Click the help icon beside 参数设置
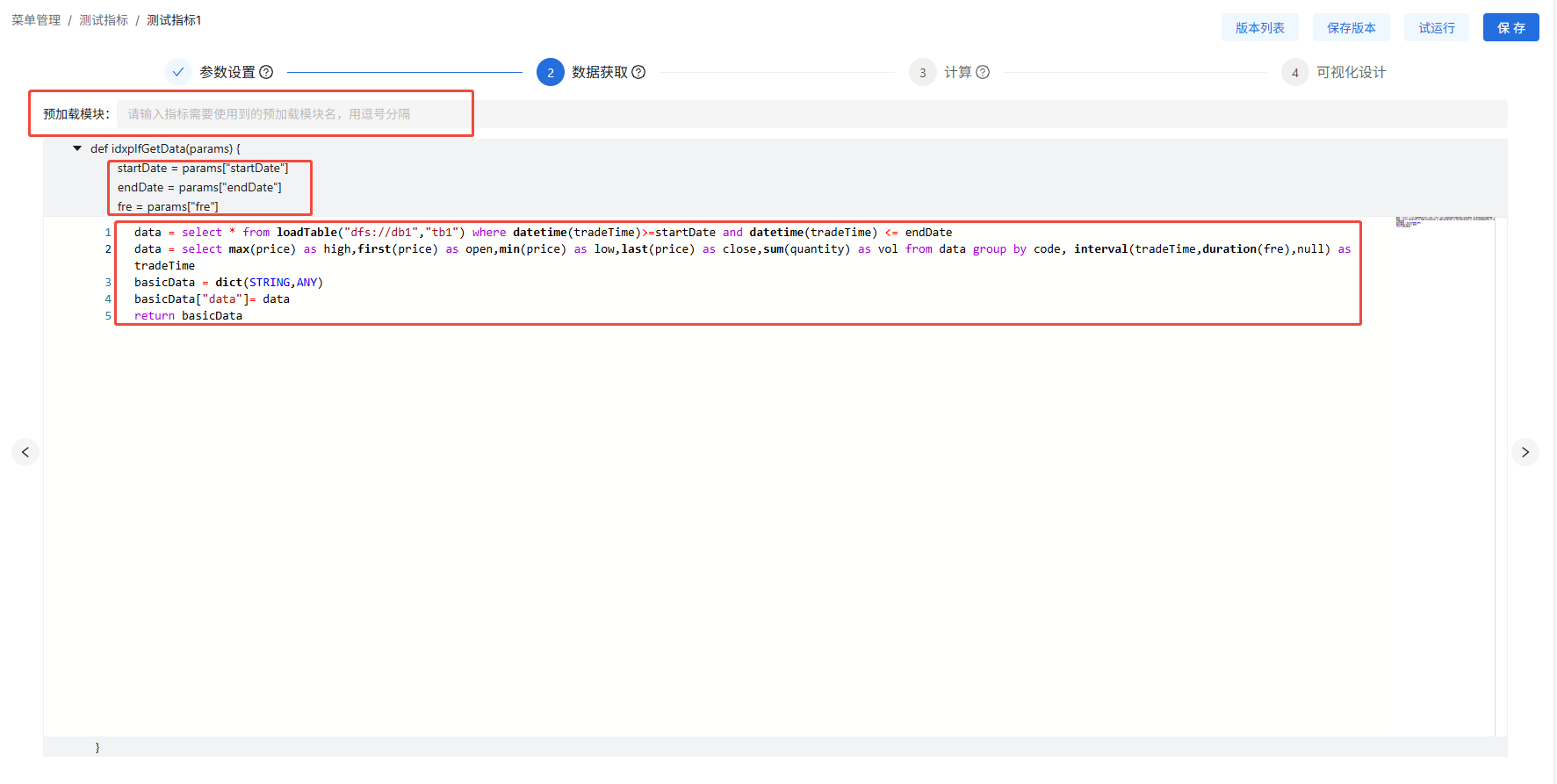Viewport: 1557px width, 784px height. (x=266, y=72)
